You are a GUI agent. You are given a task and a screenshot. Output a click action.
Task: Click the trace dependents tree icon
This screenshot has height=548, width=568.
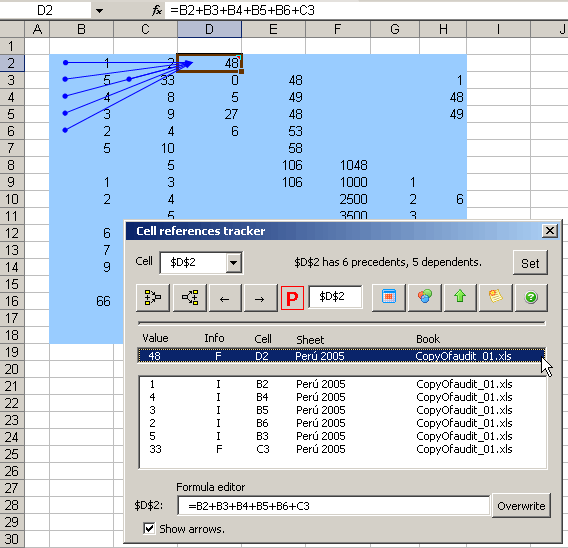(190, 298)
